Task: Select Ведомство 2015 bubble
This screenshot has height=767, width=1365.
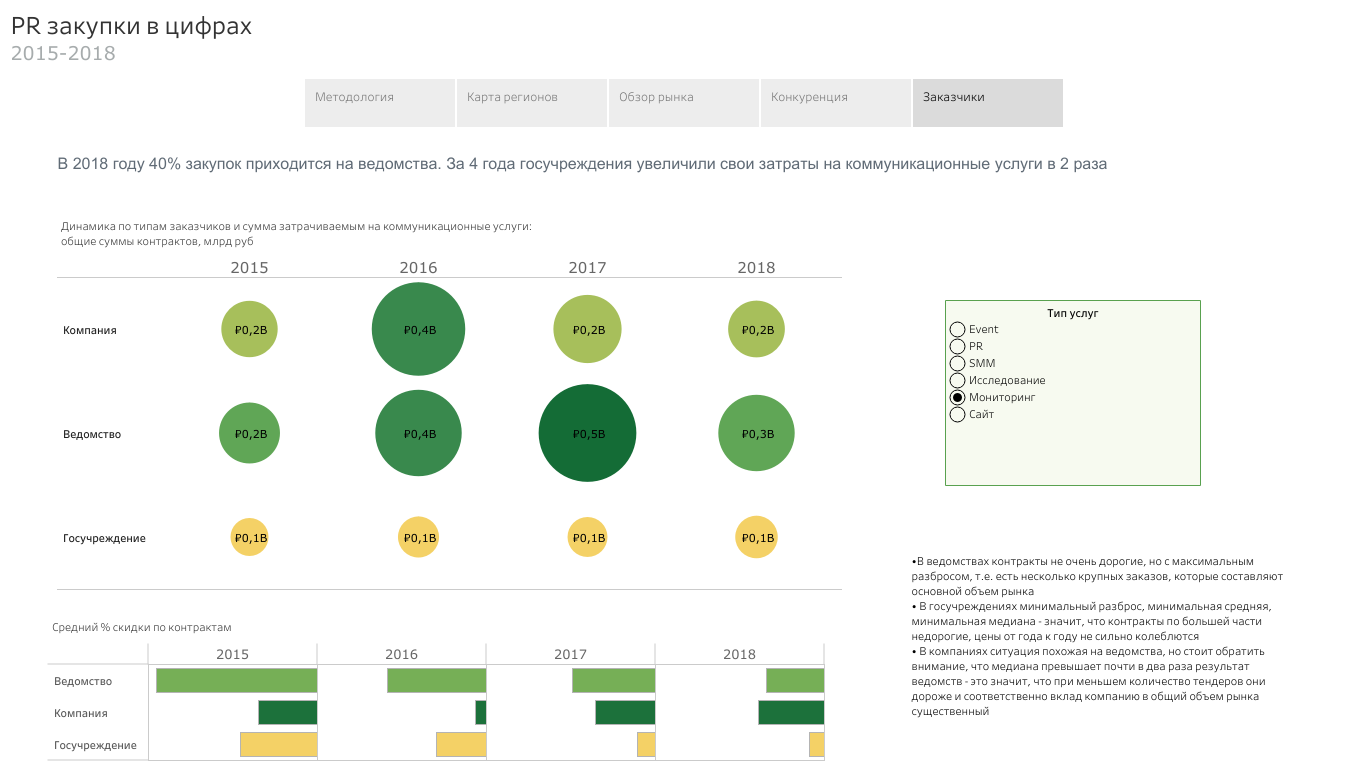Action: (x=249, y=433)
